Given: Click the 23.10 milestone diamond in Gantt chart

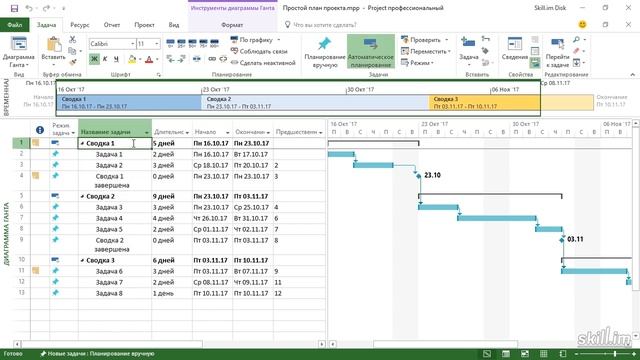Looking at the screenshot, I should tap(419, 176).
